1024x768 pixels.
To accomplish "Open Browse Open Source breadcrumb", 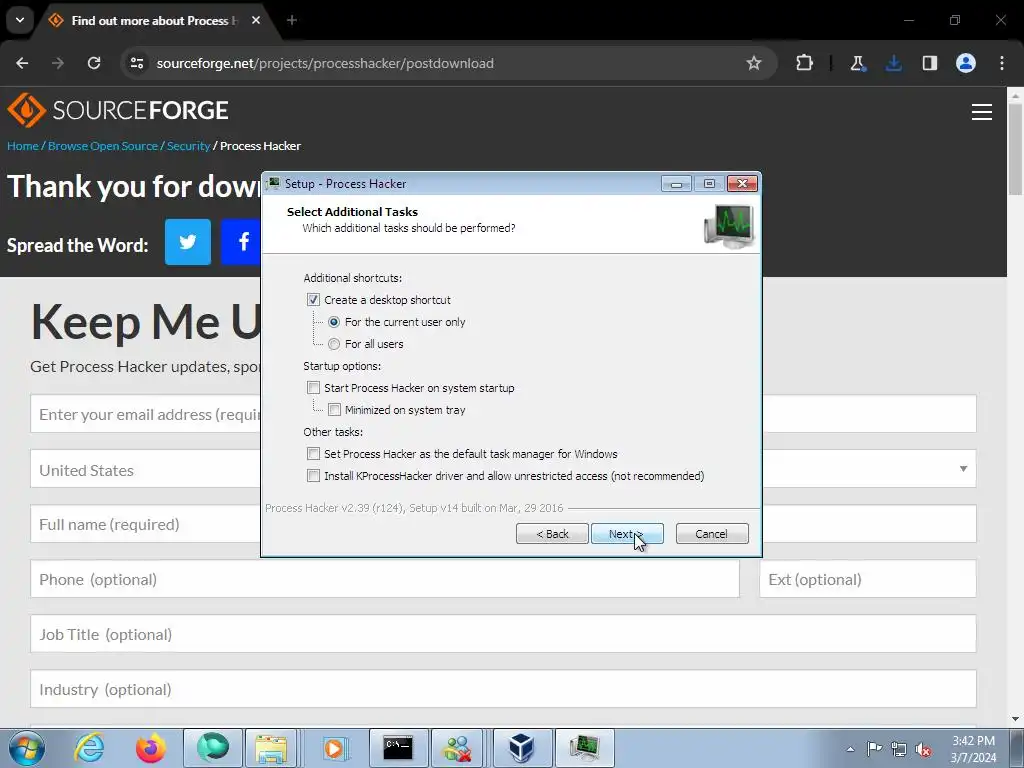I will [x=103, y=146].
